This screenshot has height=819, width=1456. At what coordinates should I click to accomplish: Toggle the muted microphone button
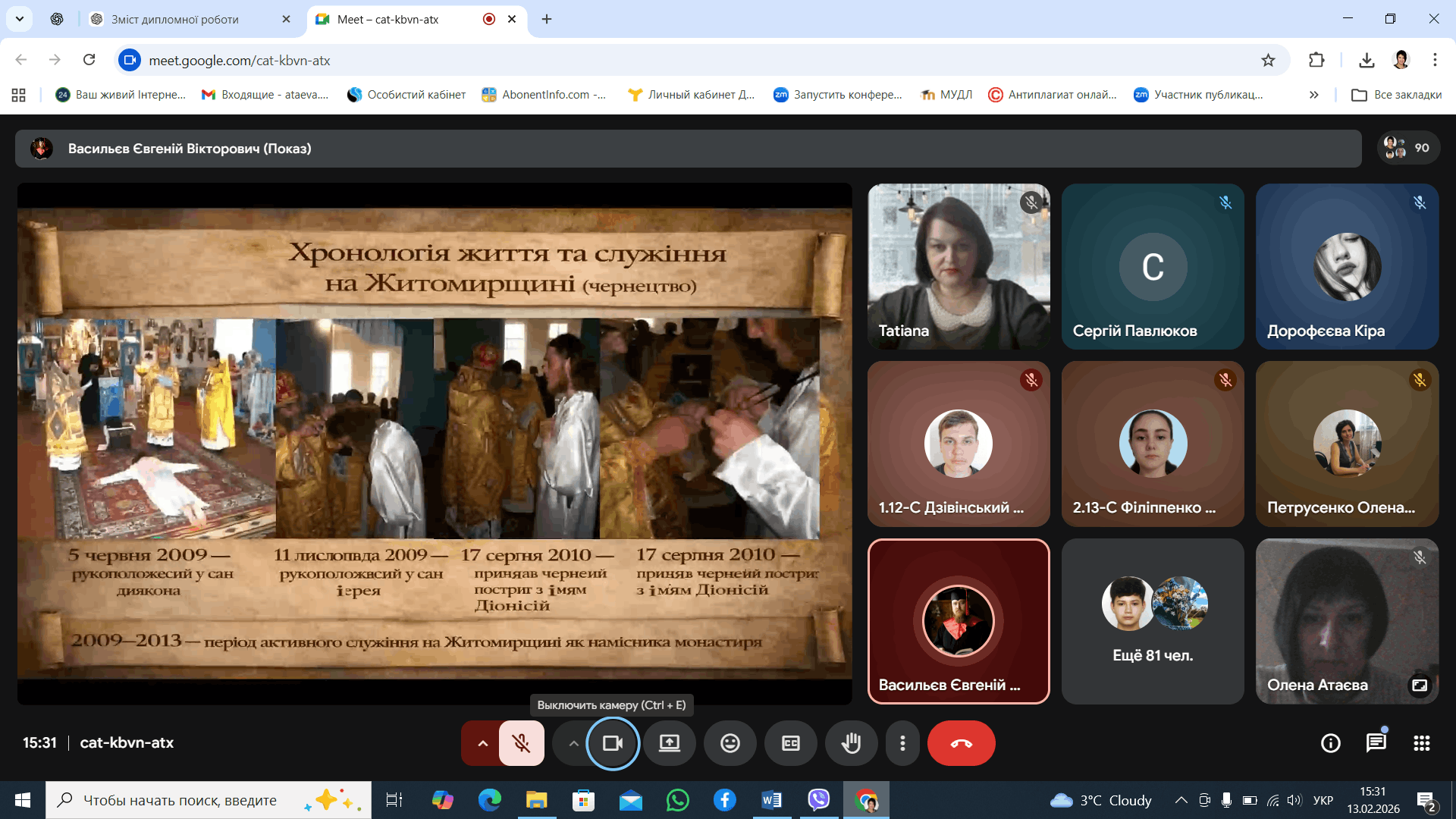point(521,743)
